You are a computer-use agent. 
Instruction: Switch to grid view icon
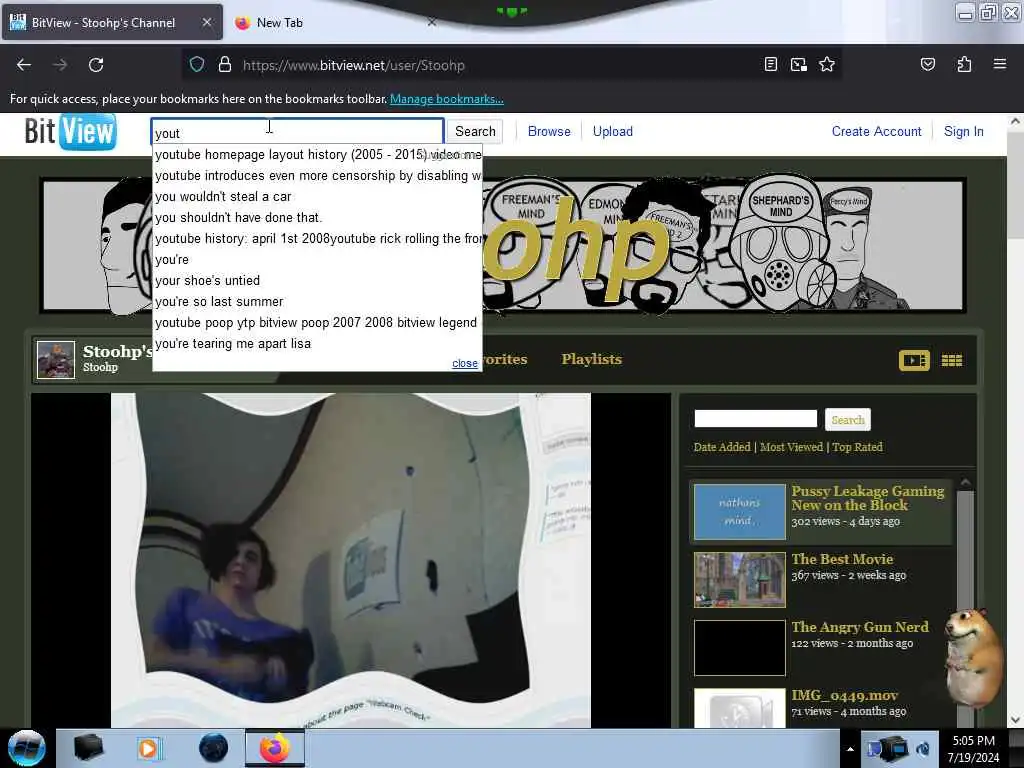point(952,360)
